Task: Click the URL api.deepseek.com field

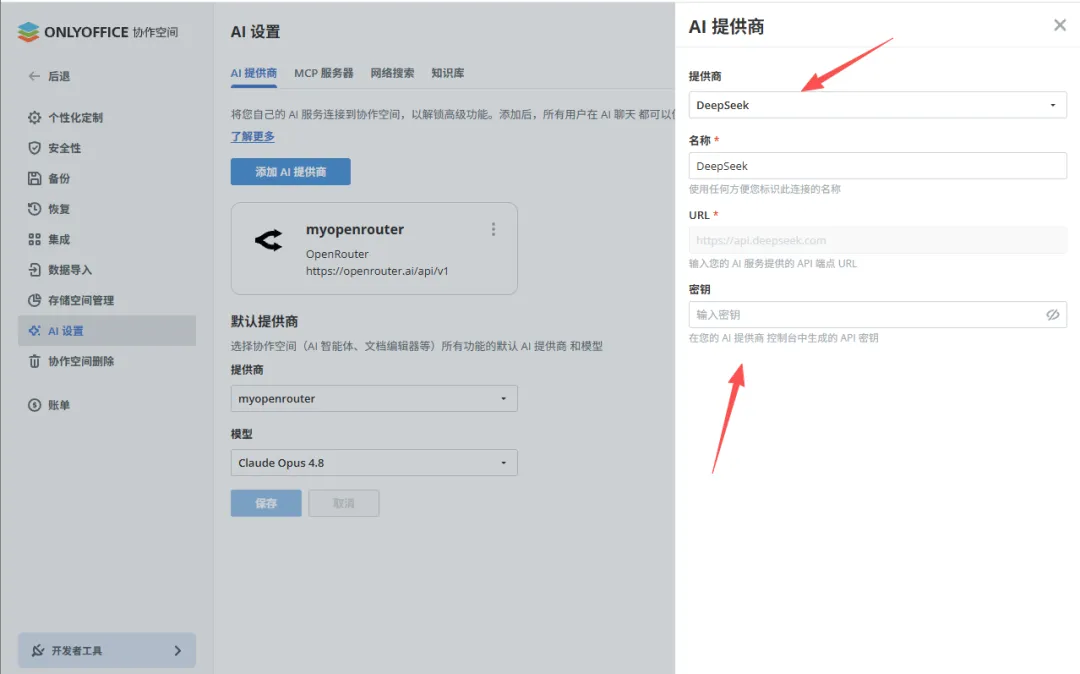Action: coord(878,240)
